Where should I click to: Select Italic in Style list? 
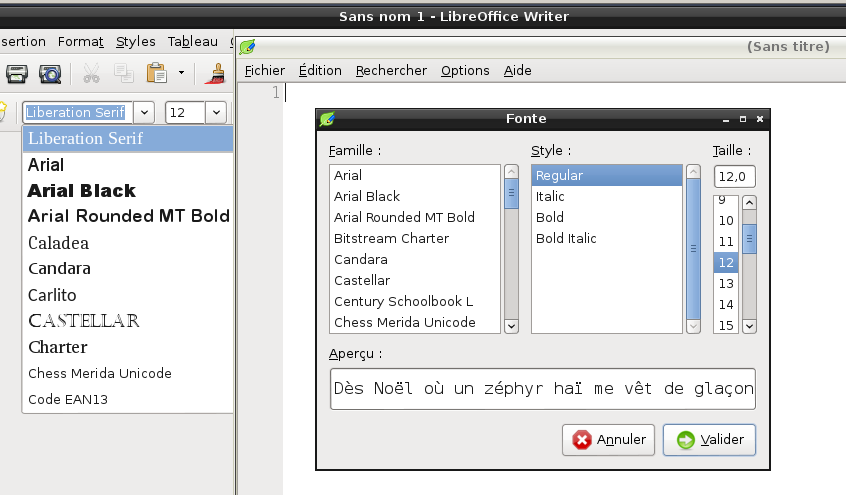[607, 196]
